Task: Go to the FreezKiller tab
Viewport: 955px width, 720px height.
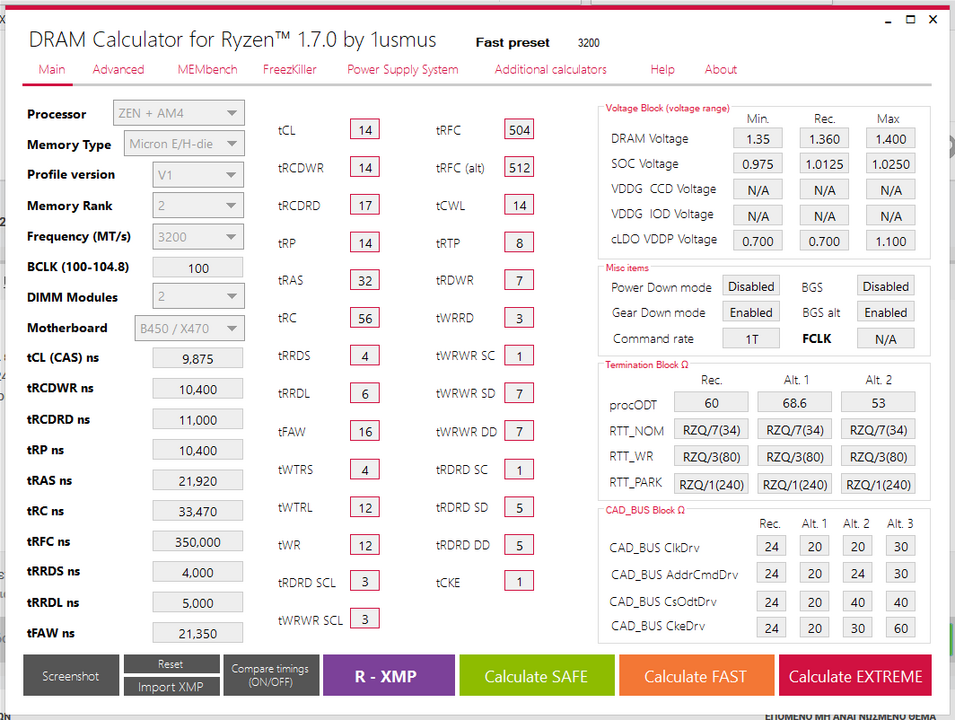Action: coord(292,70)
